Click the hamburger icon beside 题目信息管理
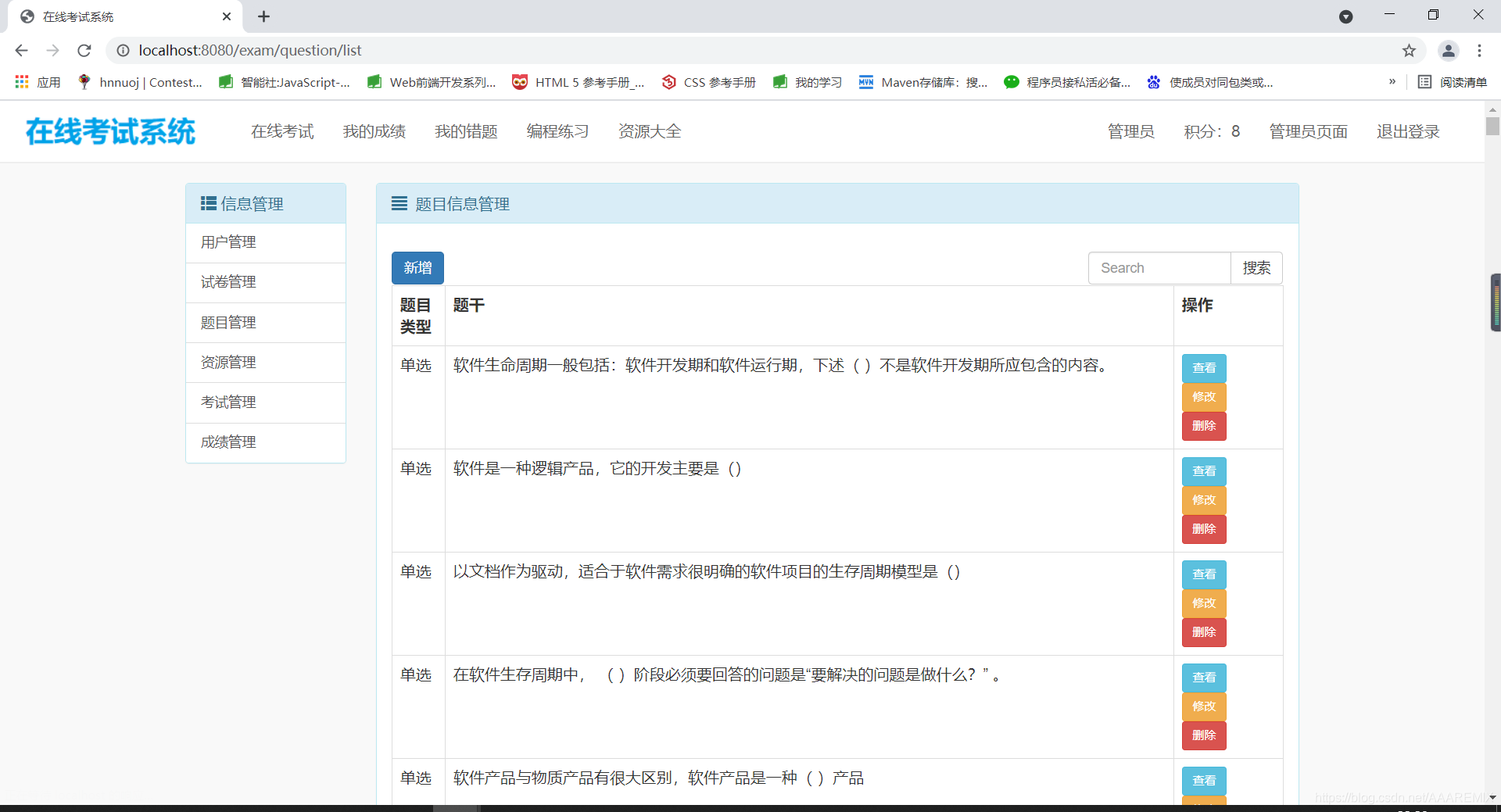The width and height of the screenshot is (1501, 812). click(x=399, y=203)
